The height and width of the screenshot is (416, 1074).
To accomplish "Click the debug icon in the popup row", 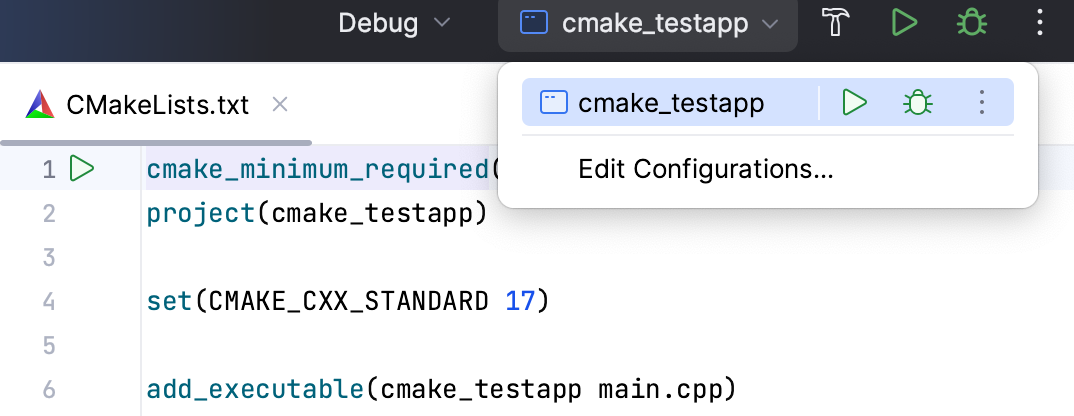I will pos(917,102).
